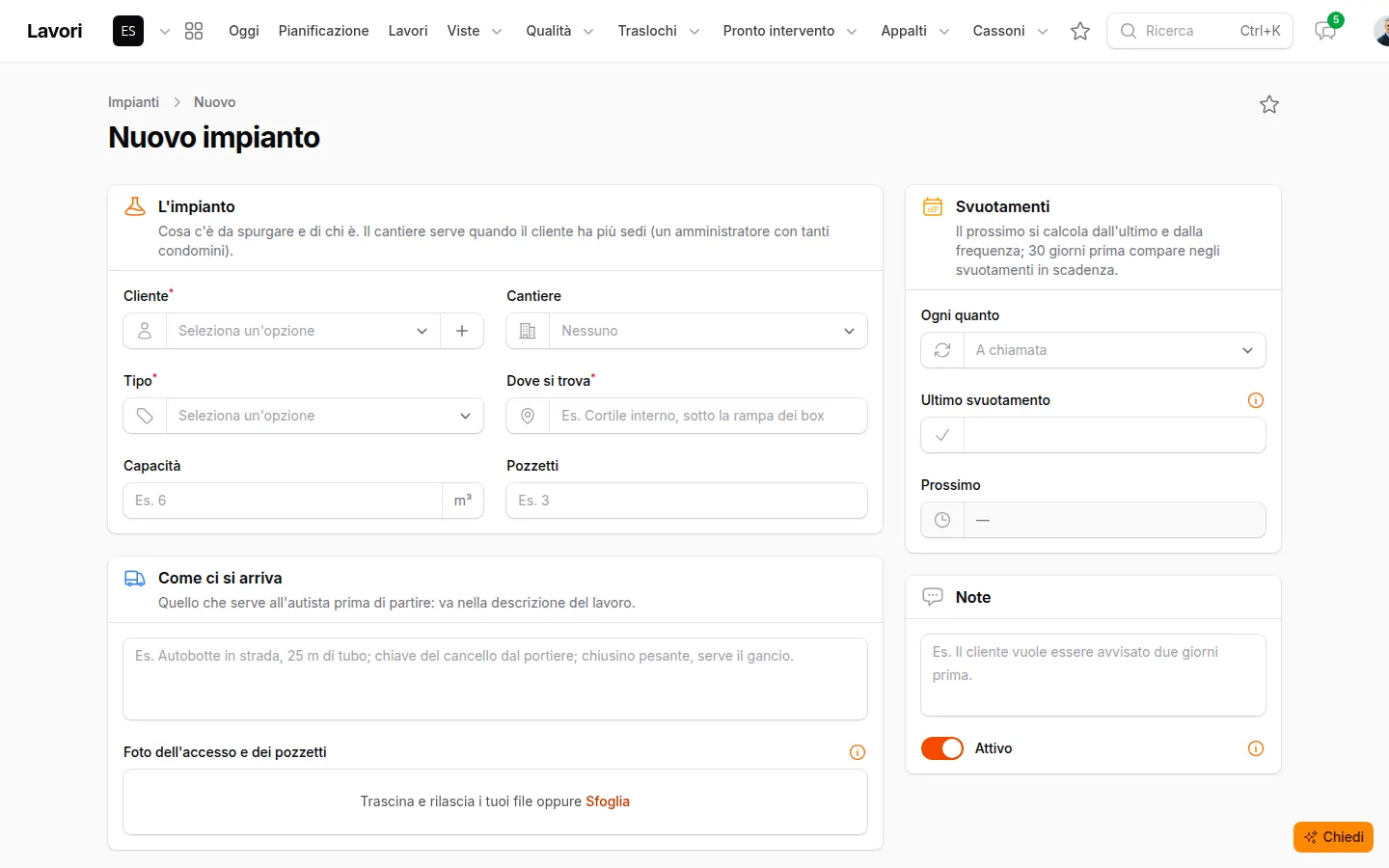The width and height of the screenshot is (1389, 868).
Task: Click the truck icon beside Come ci si arriva
Action: pyautogui.click(x=135, y=578)
